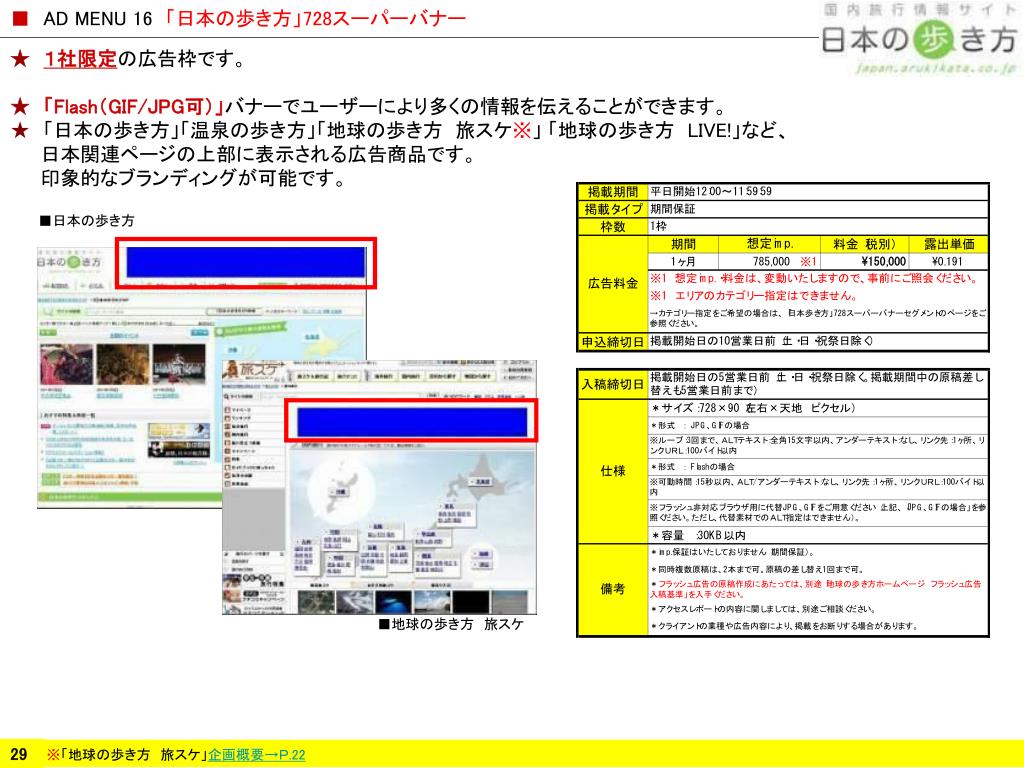This screenshot has height=768, width=1024.
Task: Click the red フラッシュ広告の原稿作成 remark
Action: [x=816, y=589]
